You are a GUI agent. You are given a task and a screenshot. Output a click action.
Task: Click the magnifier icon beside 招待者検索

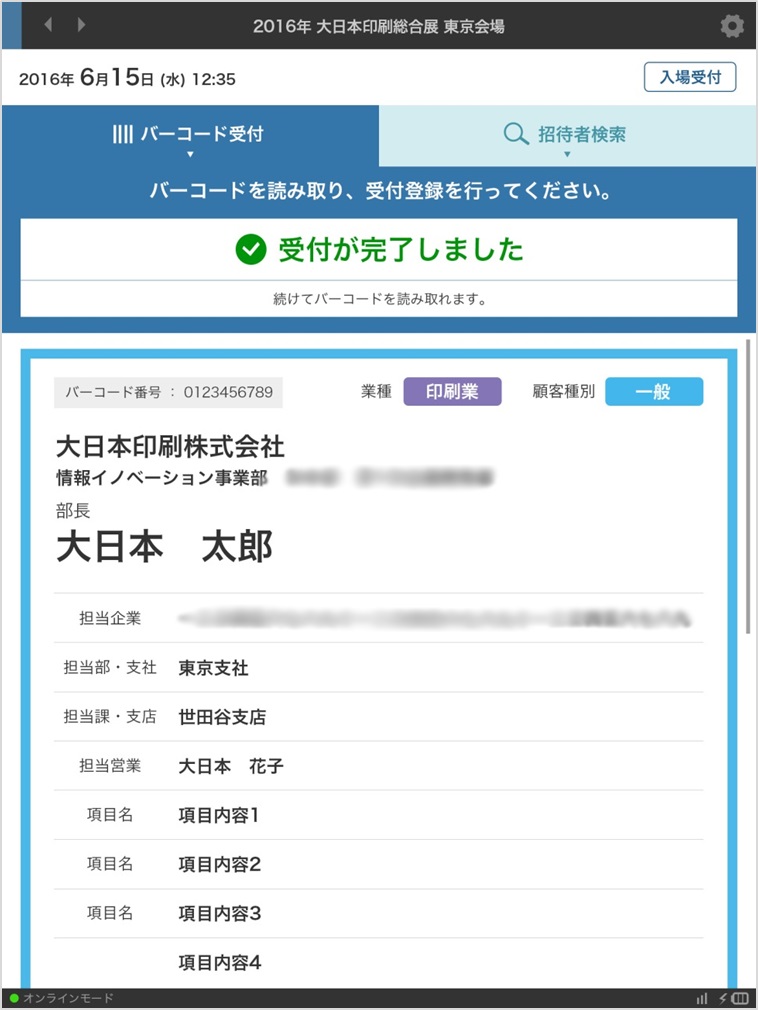click(516, 134)
